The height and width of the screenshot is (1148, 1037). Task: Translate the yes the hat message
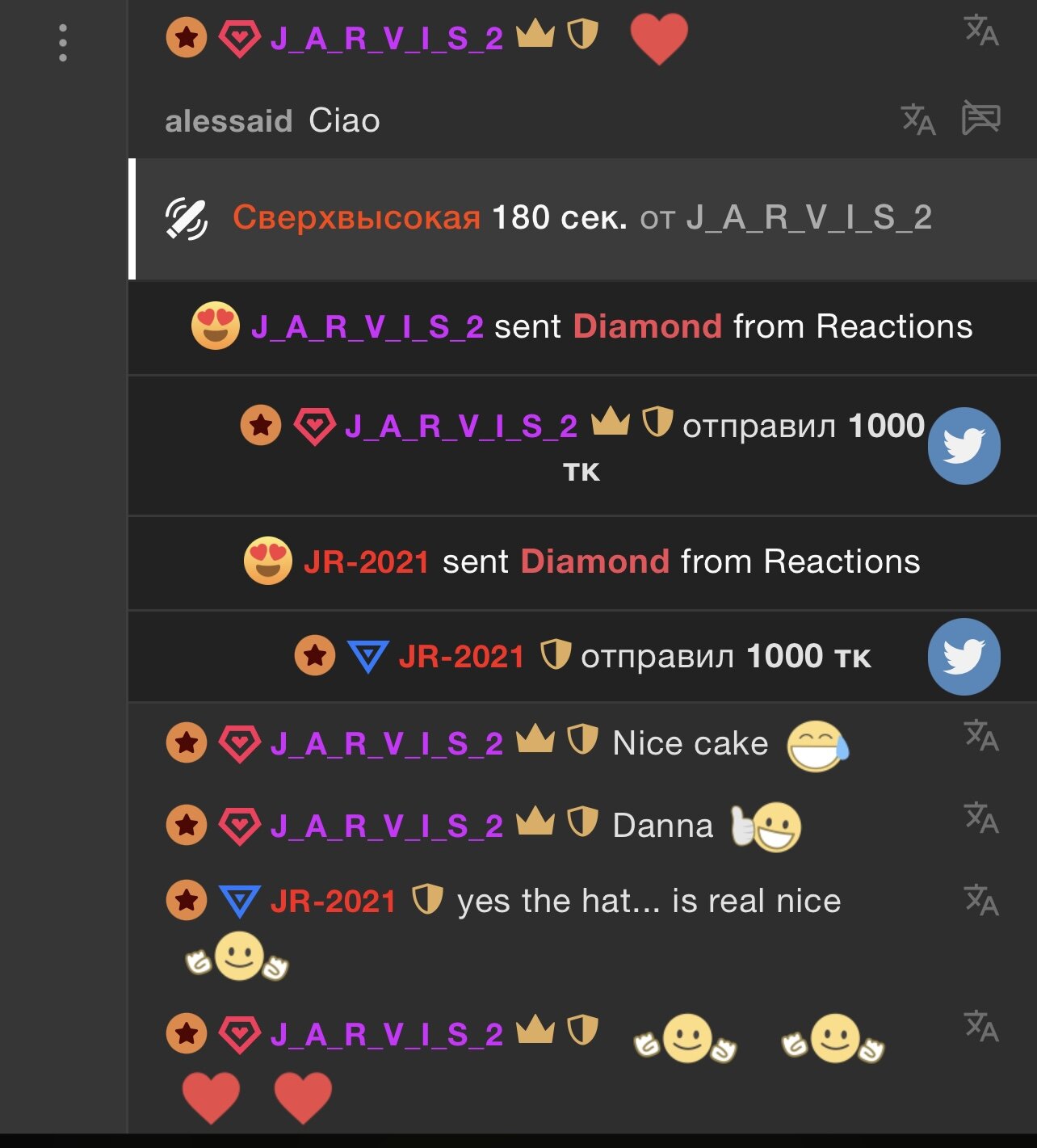pyautogui.click(x=981, y=899)
